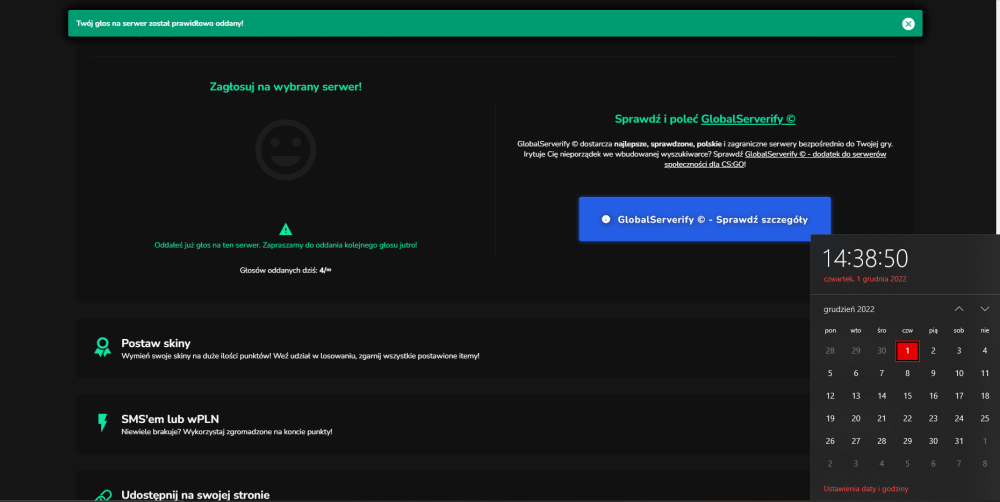Click Wymień swoje skiny description text

click(300, 356)
